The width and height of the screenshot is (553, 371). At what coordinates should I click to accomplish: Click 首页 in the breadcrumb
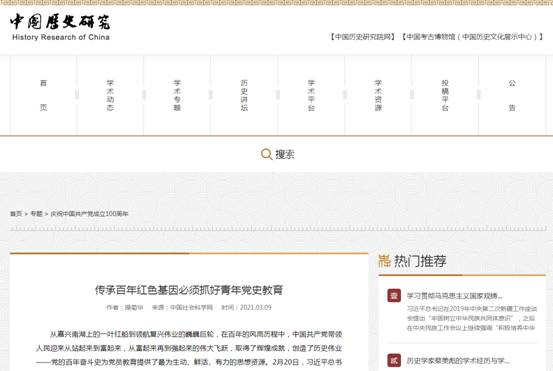tap(16, 214)
